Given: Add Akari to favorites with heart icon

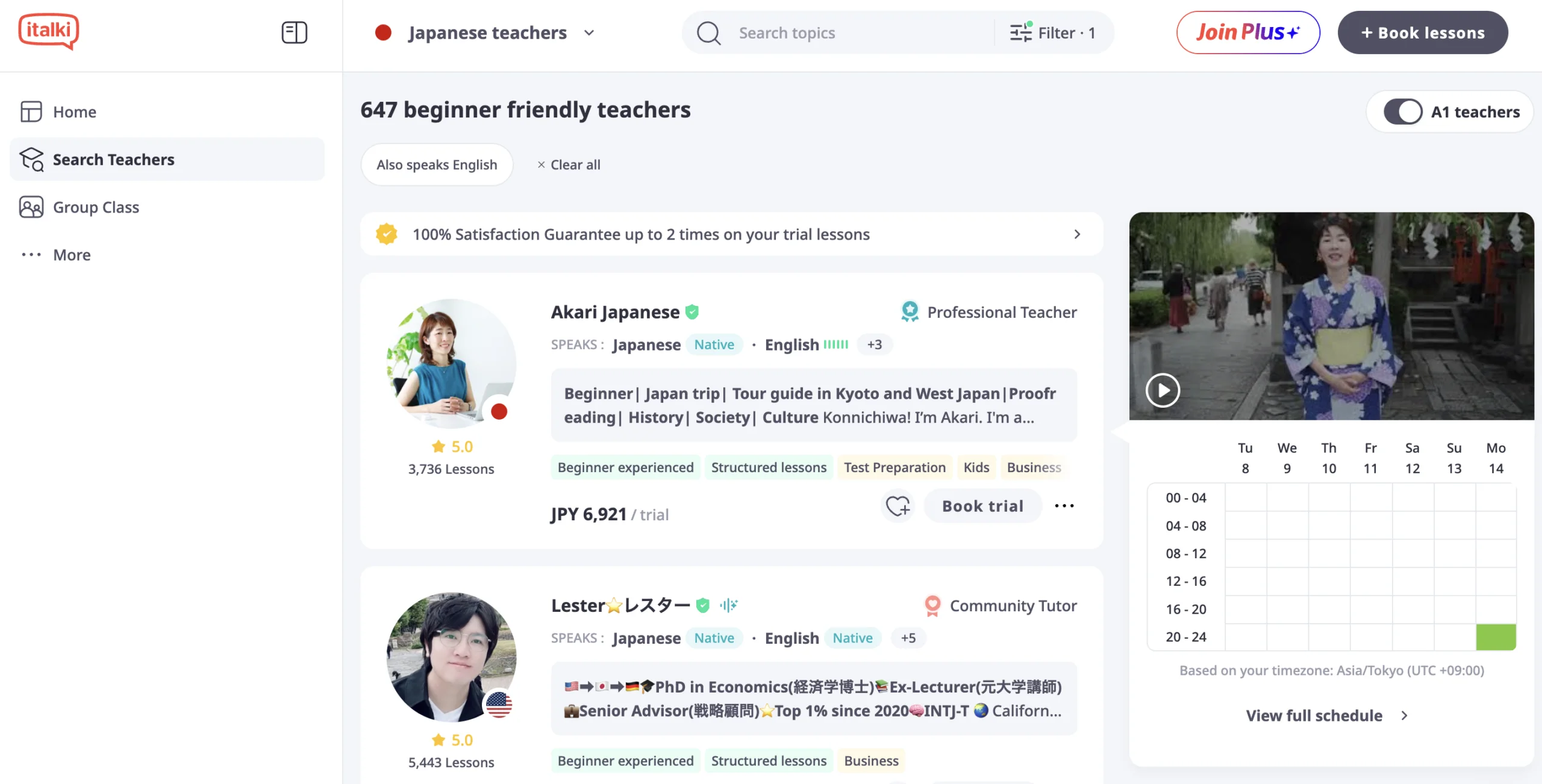Looking at the screenshot, I should click(x=897, y=506).
